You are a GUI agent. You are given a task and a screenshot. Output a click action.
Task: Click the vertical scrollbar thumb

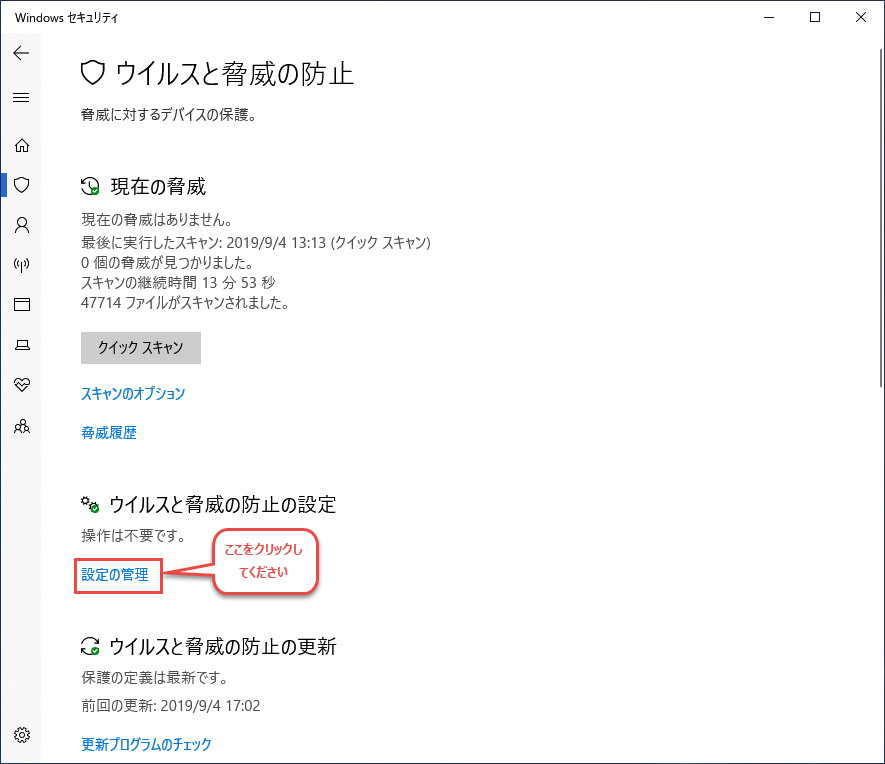point(880,218)
